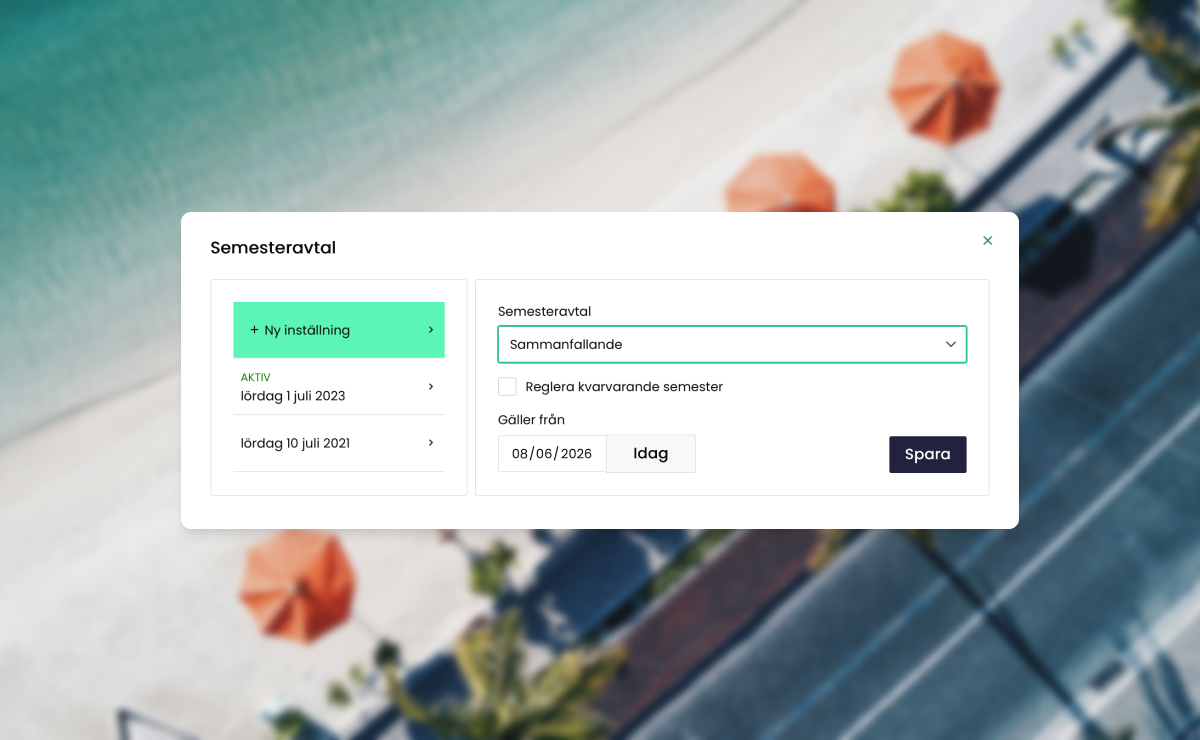The height and width of the screenshot is (740, 1200).
Task: Click the chevron beside lördag 1 juli 2023
Action: (x=431, y=387)
